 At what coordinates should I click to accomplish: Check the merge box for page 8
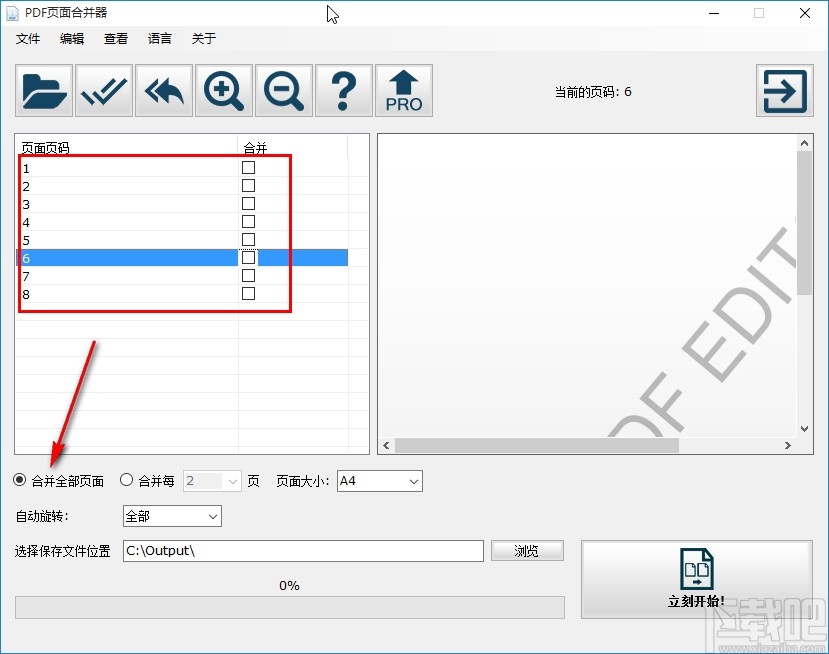pos(246,293)
